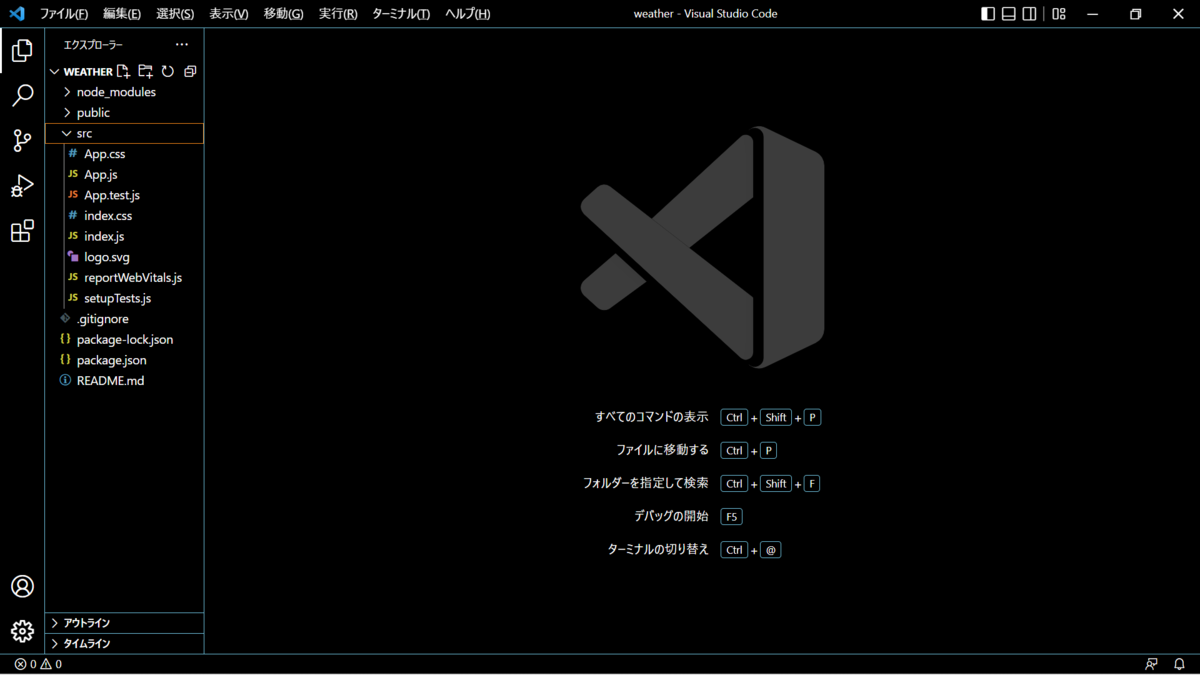This screenshot has height=675, width=1200.
Task: Click the エクスプローラー panel title
Action: point(93,45)
